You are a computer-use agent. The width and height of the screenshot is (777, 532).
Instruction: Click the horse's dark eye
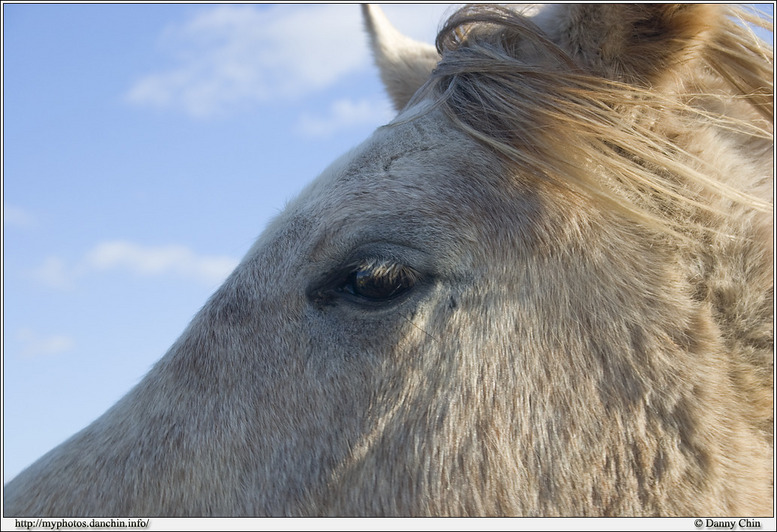(378, 284)
